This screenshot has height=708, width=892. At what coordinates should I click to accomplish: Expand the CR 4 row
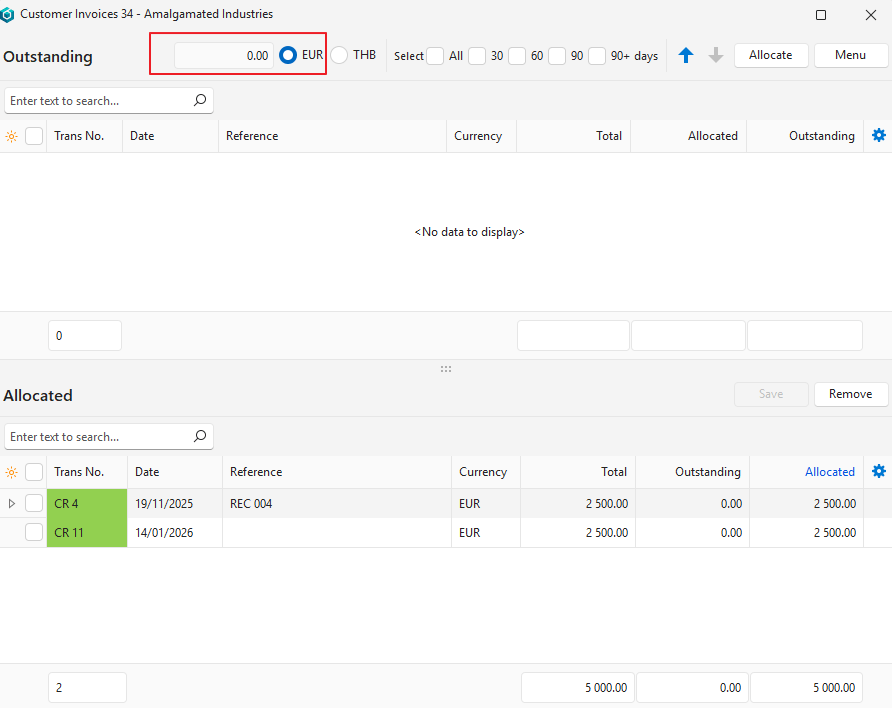click(x=12, y=504)
